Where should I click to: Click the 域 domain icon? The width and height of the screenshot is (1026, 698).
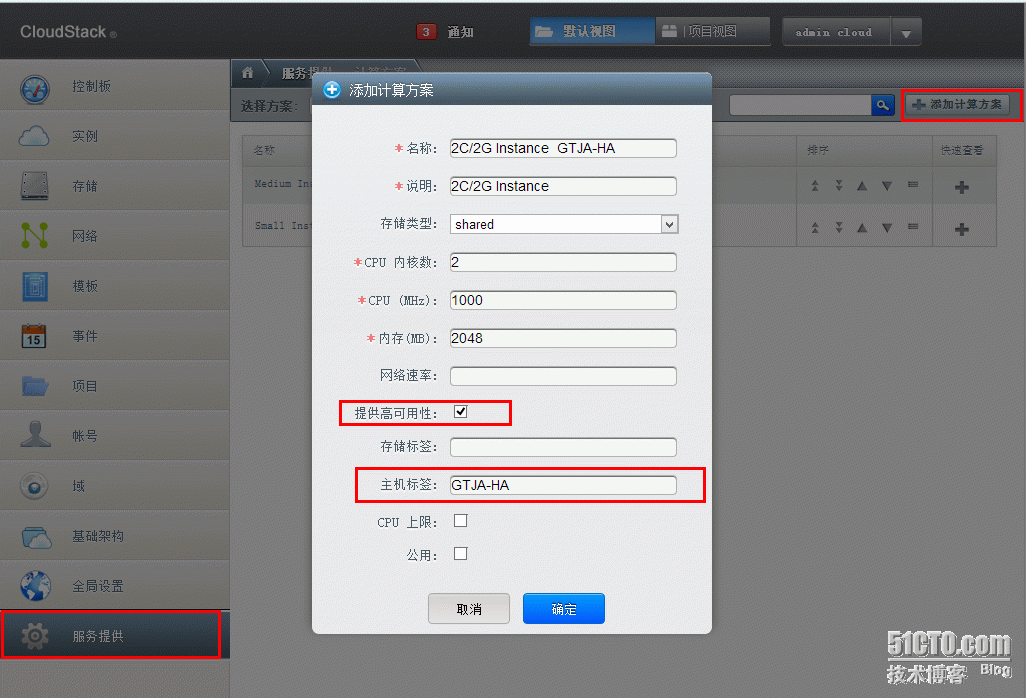[34, 485]
